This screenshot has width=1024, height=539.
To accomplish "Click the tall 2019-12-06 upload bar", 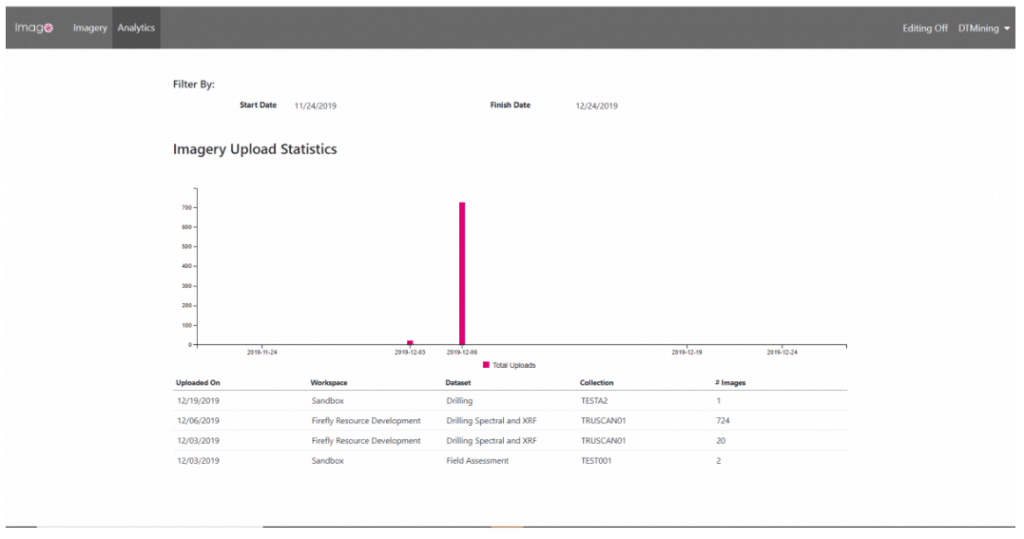I will [462, 273].
